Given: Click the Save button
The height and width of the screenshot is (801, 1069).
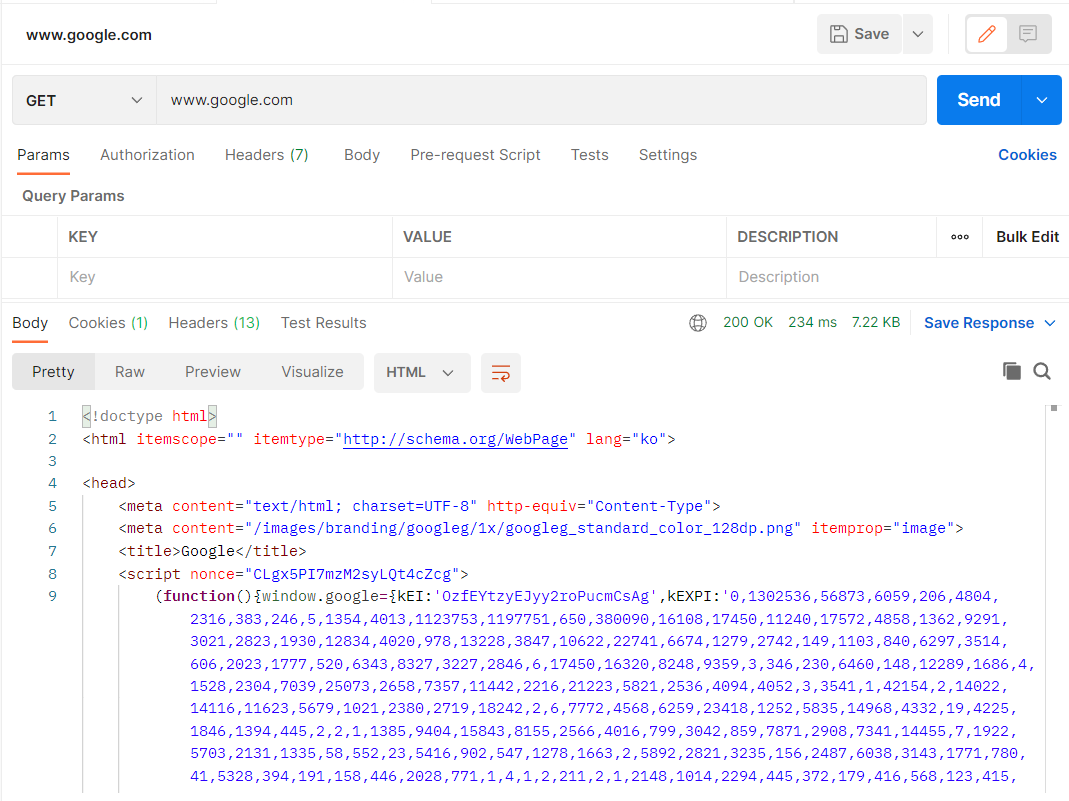Looking at the screenshot, I should 859,34.
